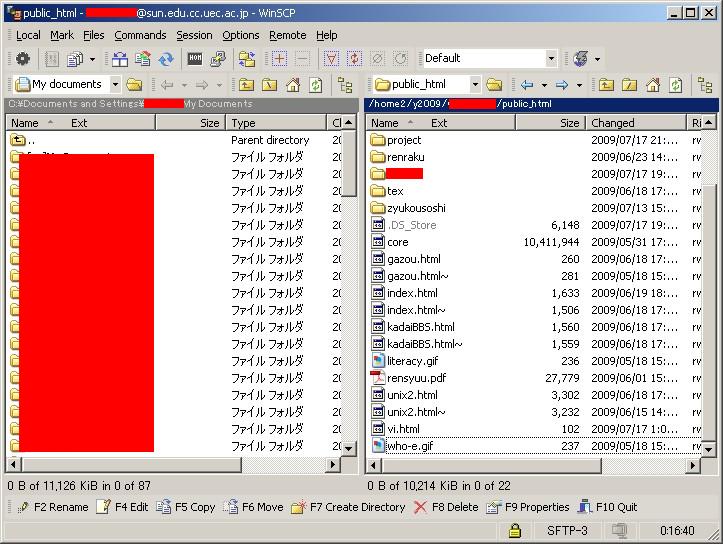
Task: Open terminal console icon
Action: tap(195, 59)
